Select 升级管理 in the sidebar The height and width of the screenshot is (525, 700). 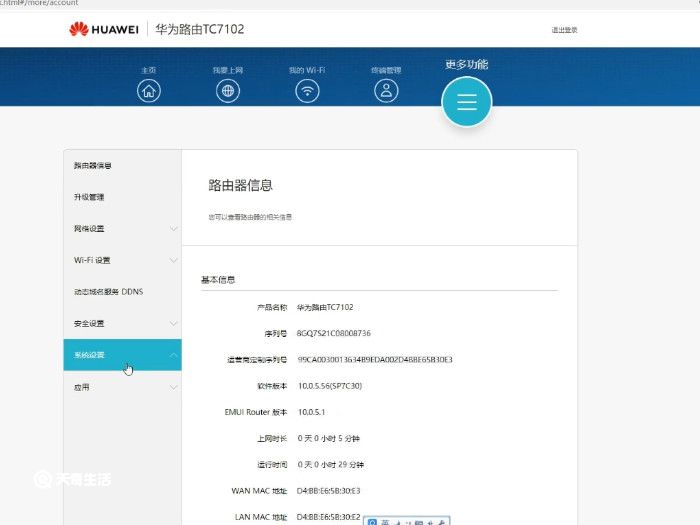[89, 197]
